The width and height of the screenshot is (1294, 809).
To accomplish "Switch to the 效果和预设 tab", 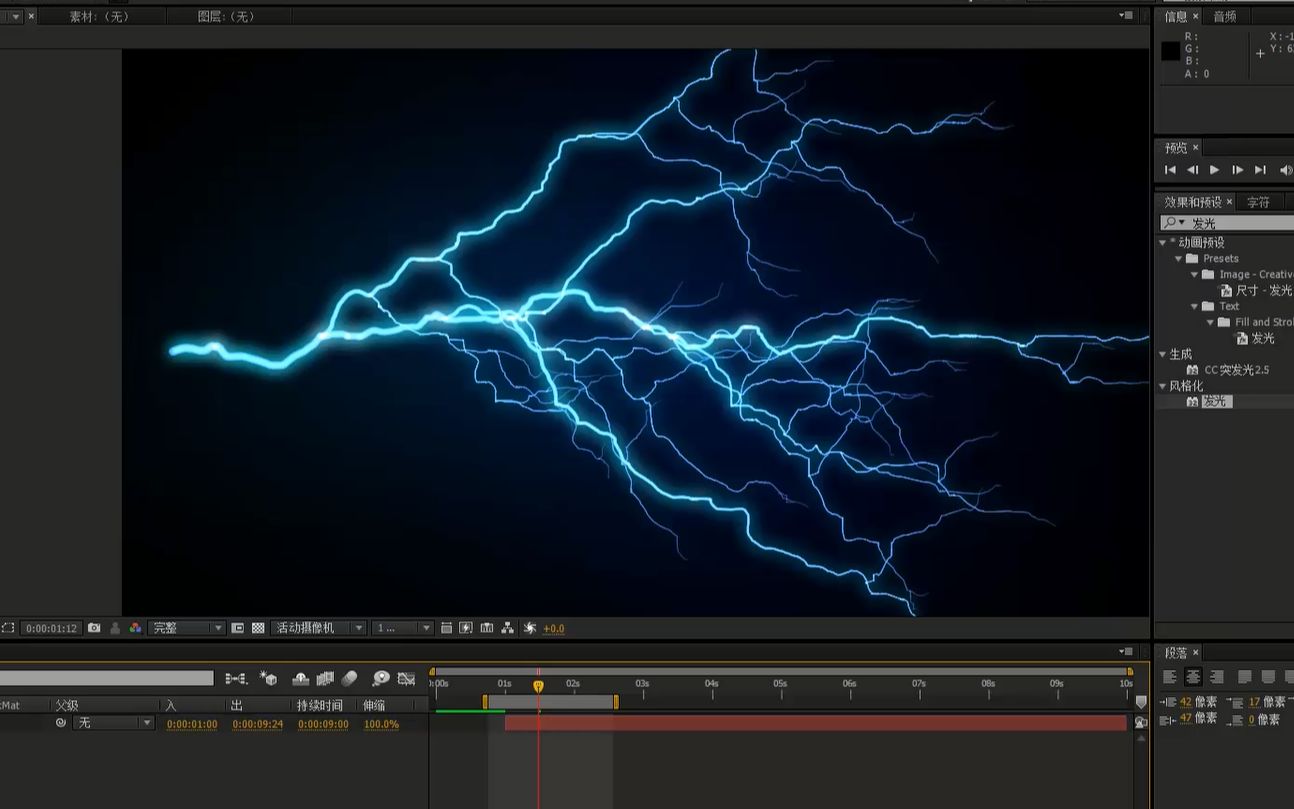I will pyautogui.click(x=1197, y=202).
